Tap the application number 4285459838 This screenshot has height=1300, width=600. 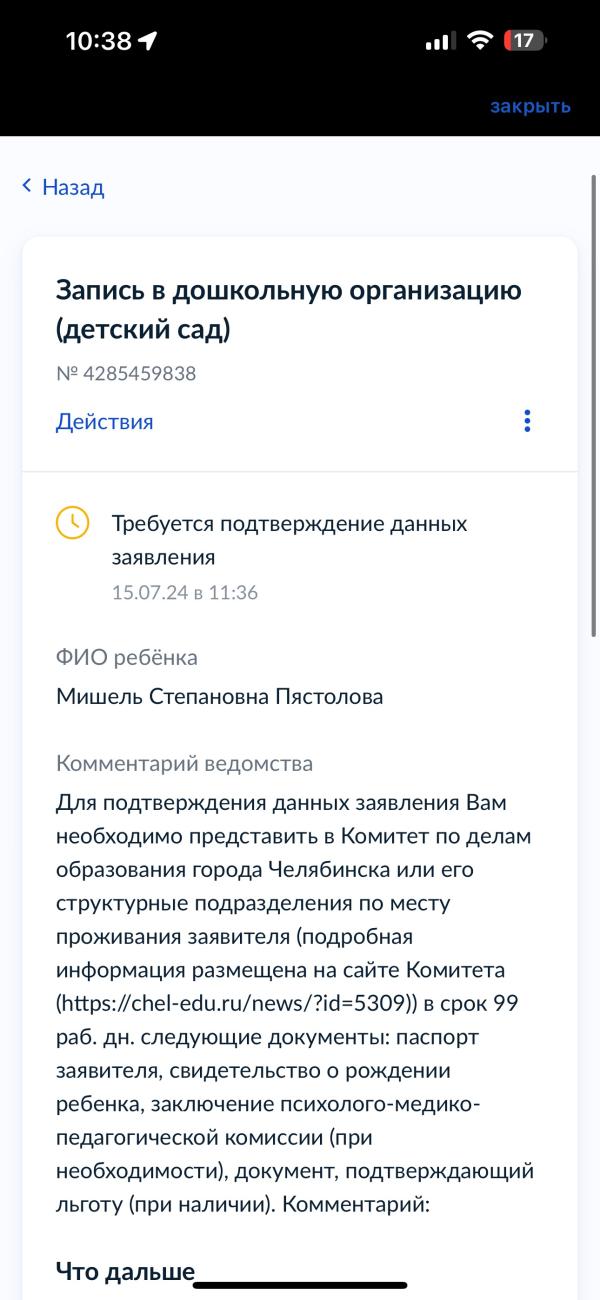coord(126,374)
